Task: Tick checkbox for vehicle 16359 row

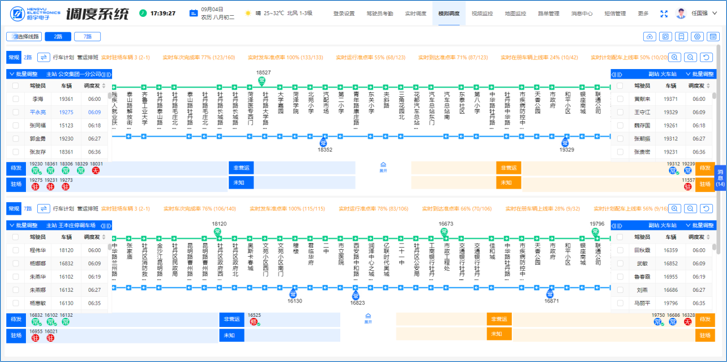Action: coord(619,250)
